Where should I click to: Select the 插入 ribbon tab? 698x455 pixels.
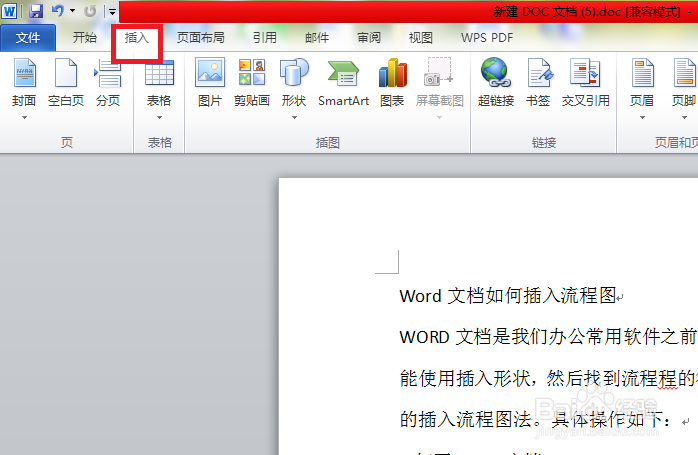click(137, 38)
